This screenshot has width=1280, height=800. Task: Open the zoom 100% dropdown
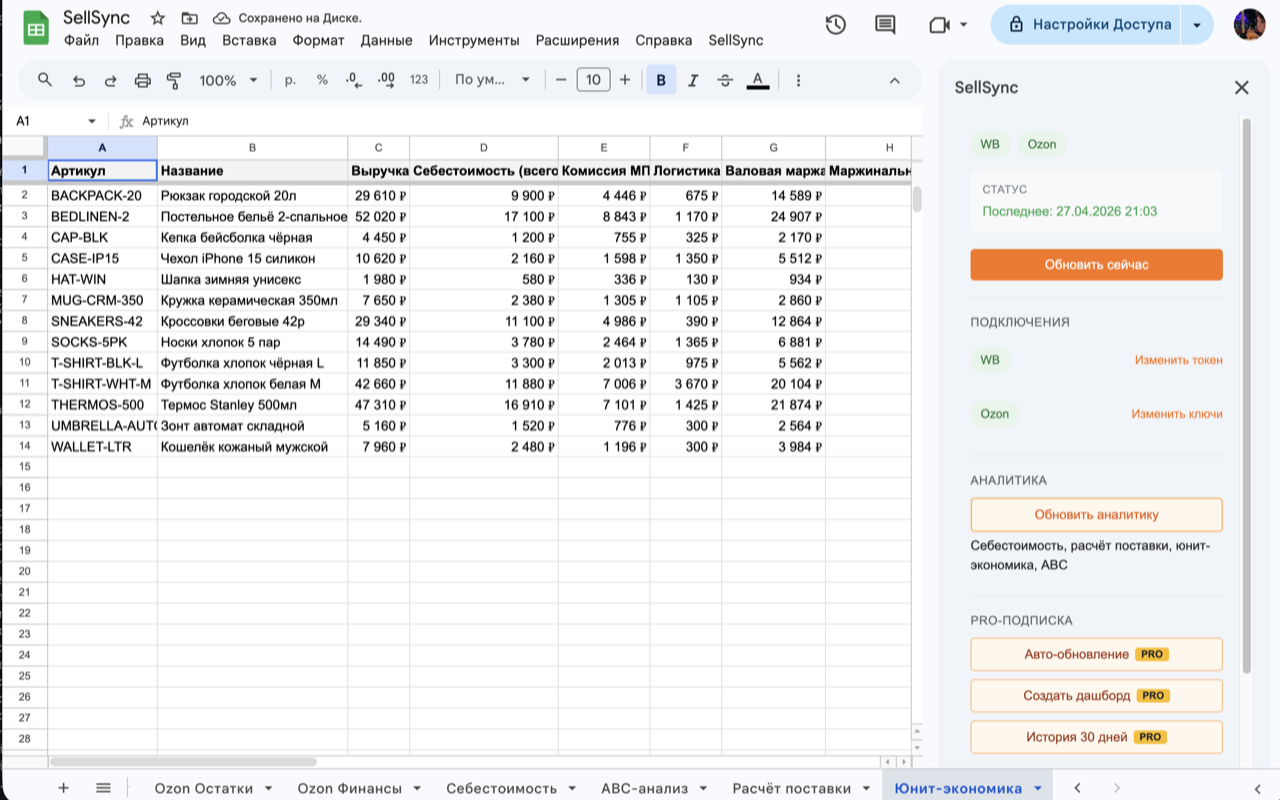228,80
